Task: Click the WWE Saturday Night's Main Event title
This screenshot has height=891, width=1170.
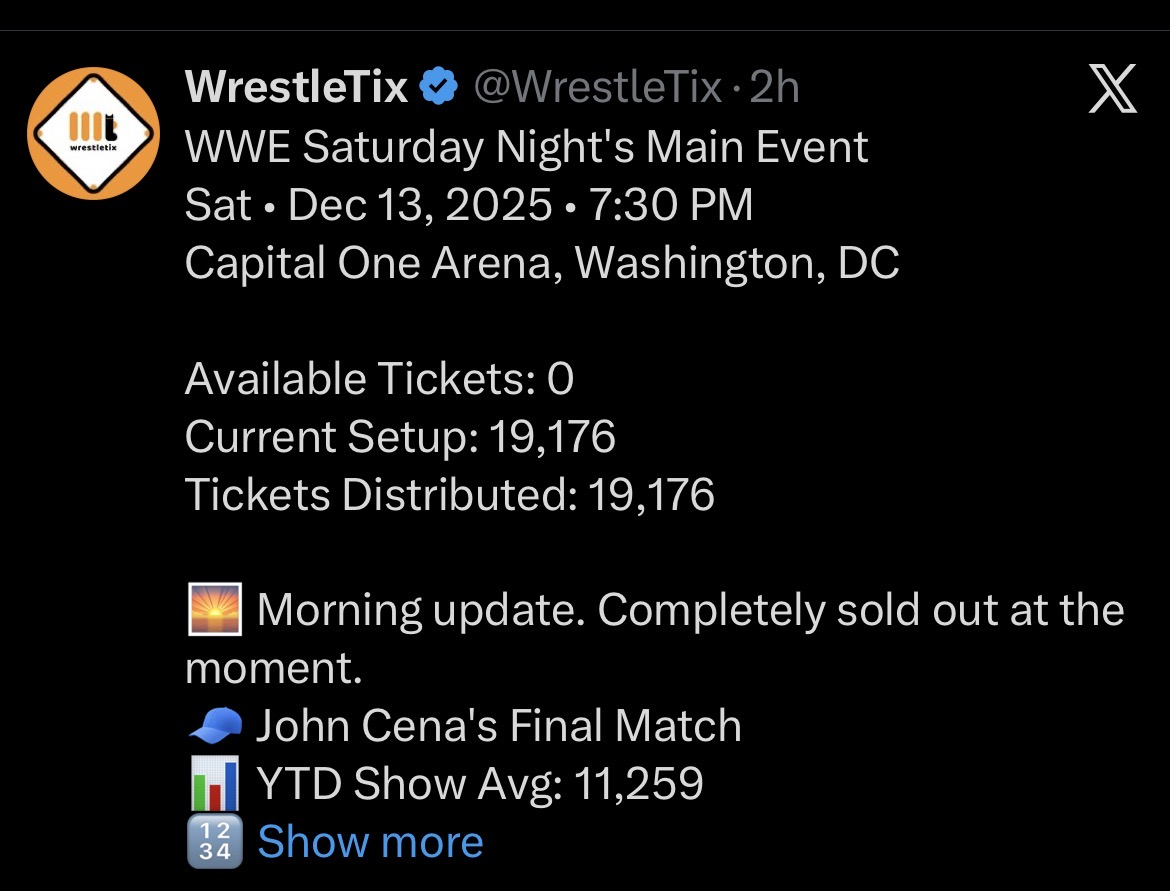Action: click(x=526, y=148)
